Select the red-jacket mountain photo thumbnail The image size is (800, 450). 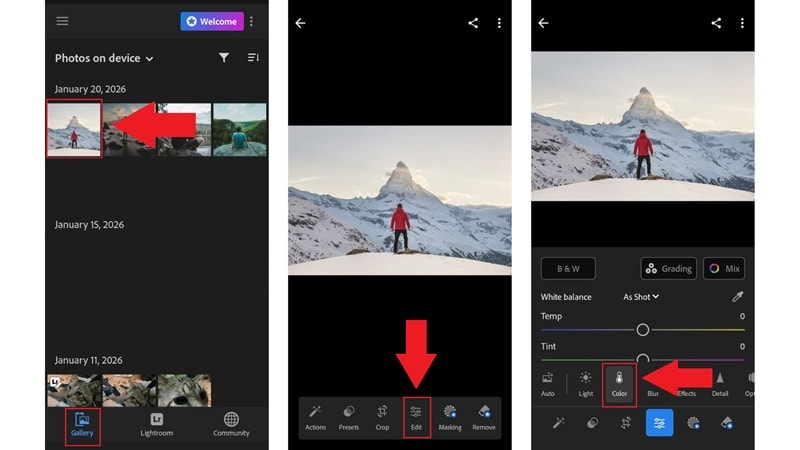[74, 129]
